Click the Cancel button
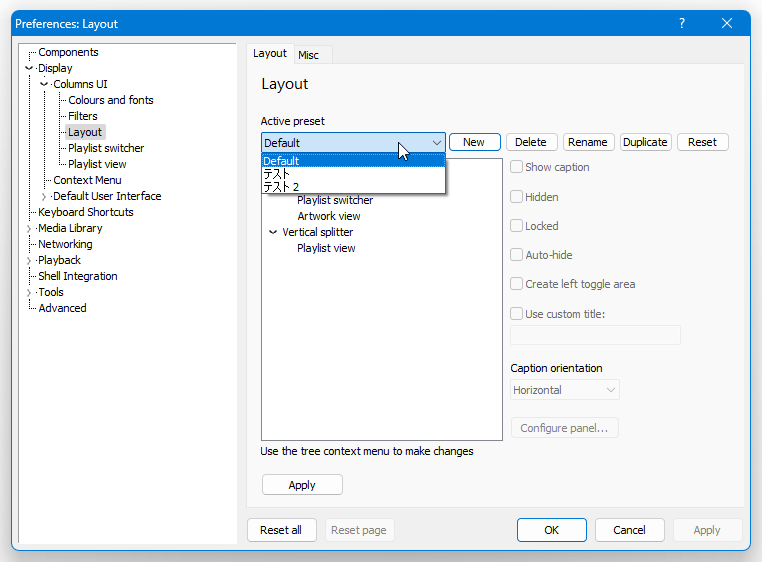Image resolution: width=762 pixels, height=562 pixels. pyautogui.click(x=629, y=530)
